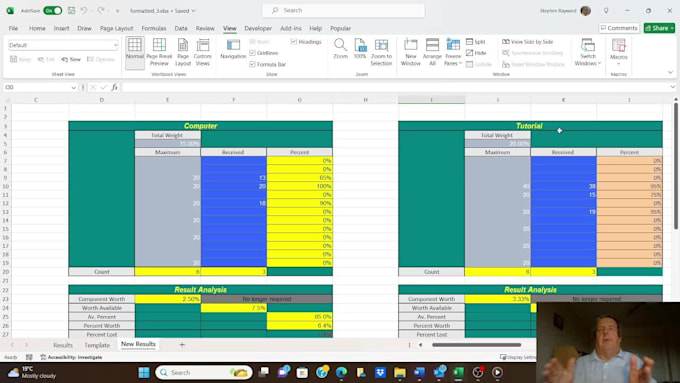Open Accessibility Investigate in status bar
Viewport: 680px width, 383px height.
click(x=72, y=357)
